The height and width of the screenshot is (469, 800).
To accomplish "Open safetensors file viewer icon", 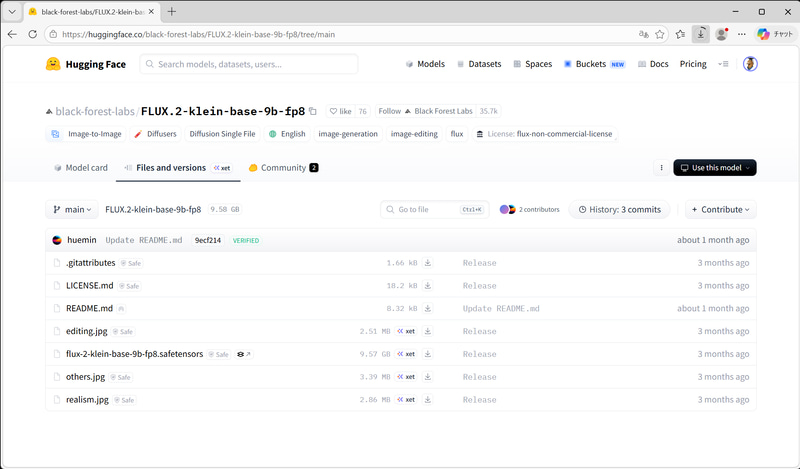I will pyautogui.click(x=244, y=354).
